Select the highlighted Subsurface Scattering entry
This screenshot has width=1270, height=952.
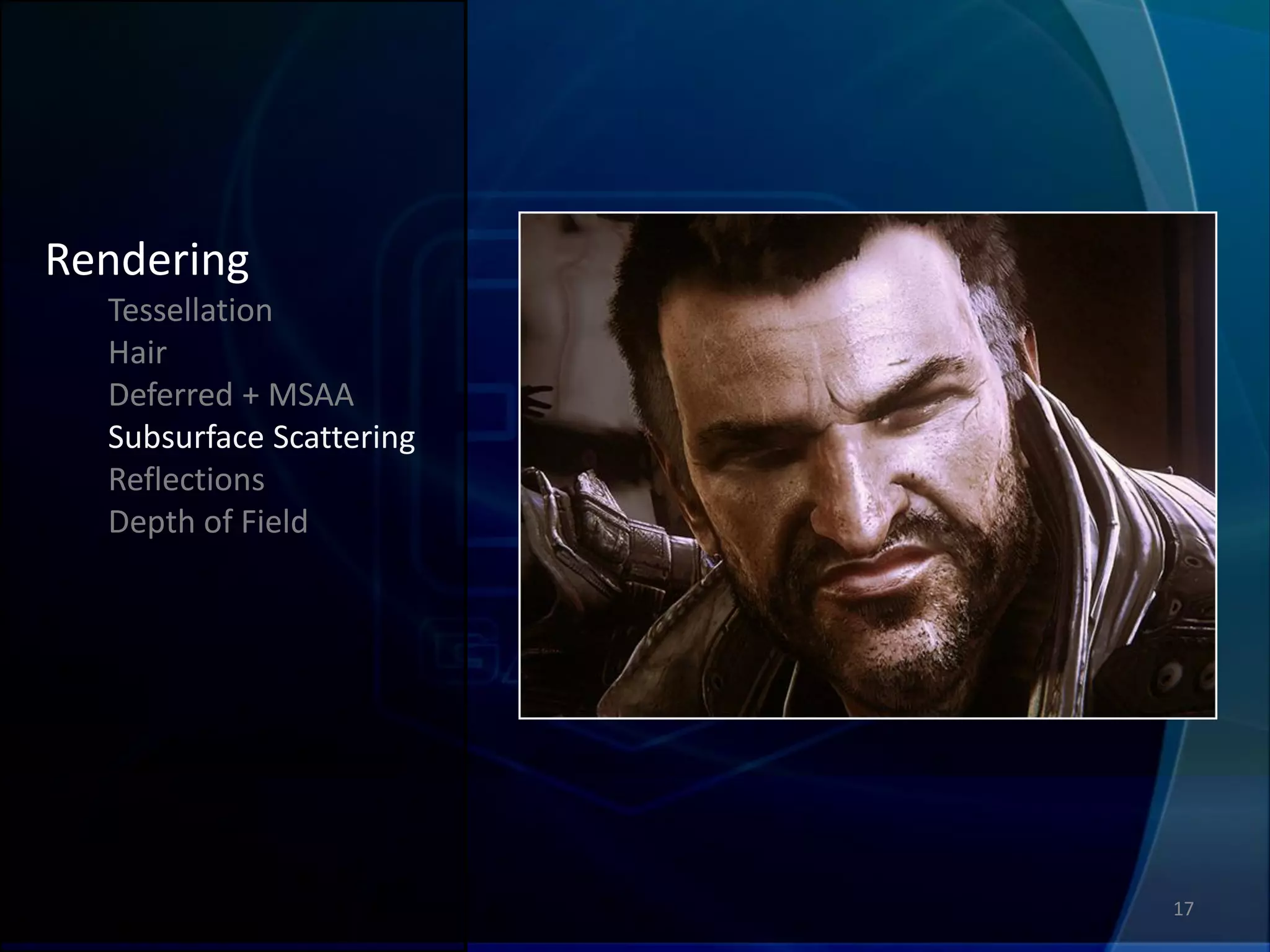[x=262, y=438]
